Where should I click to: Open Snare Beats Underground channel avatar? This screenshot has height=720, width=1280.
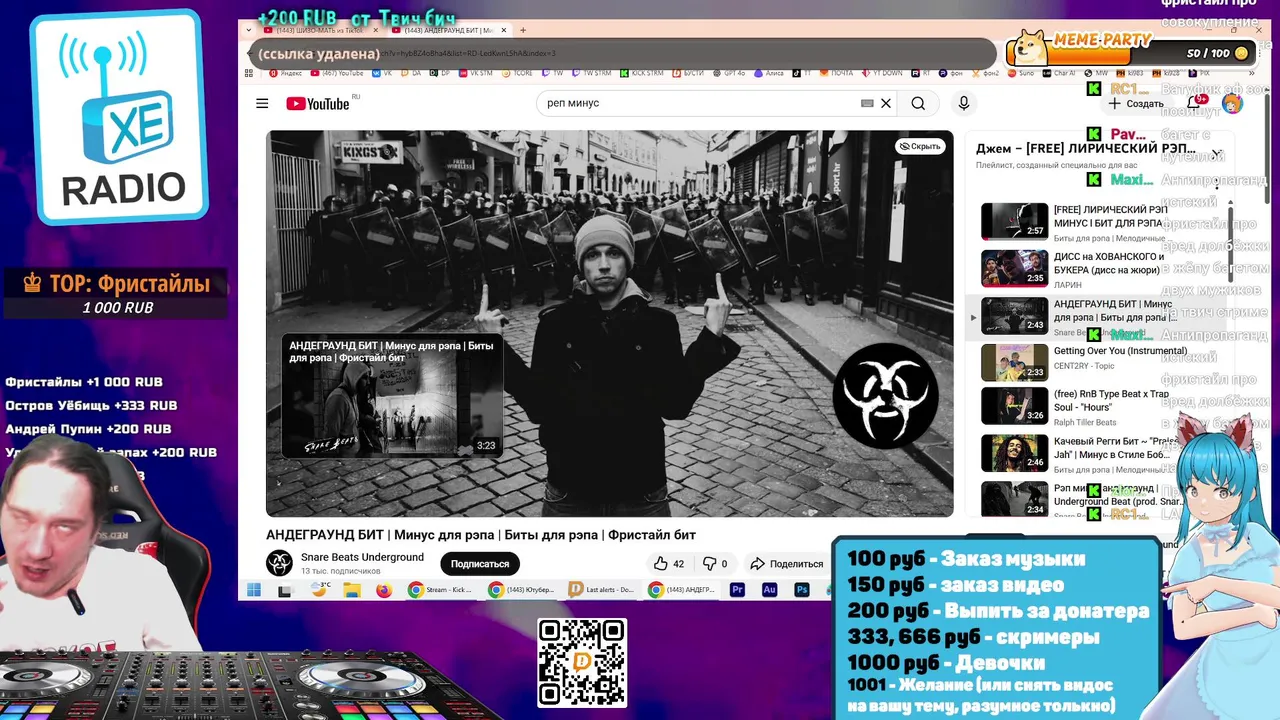pos(280,563)
